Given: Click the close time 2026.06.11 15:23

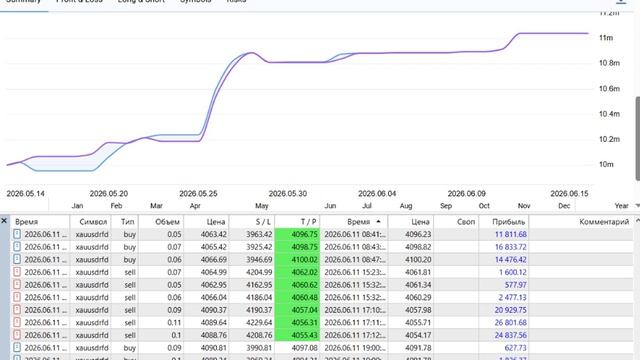Looking at the screenshot, I should pos(355,272).
